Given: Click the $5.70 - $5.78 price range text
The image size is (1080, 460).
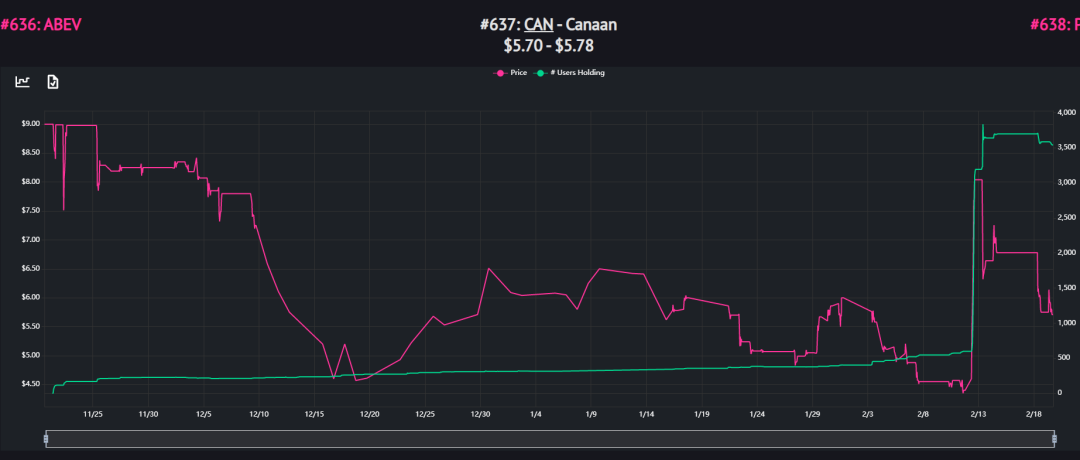Looking at the screenshot, I should (x=539, y=46).
